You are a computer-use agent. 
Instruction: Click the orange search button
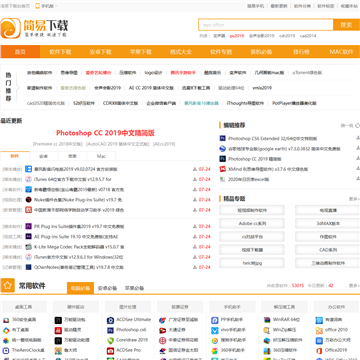click(346, 25)
